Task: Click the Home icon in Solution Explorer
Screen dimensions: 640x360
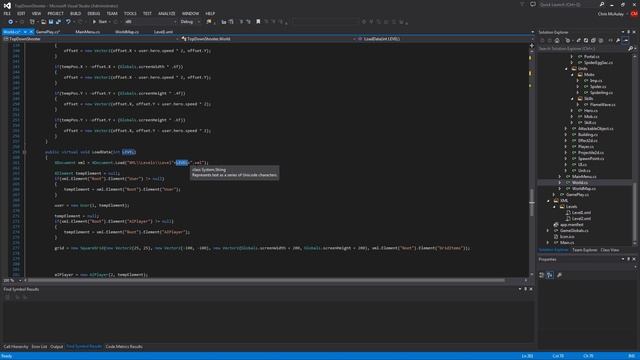Action: [557, 40]
